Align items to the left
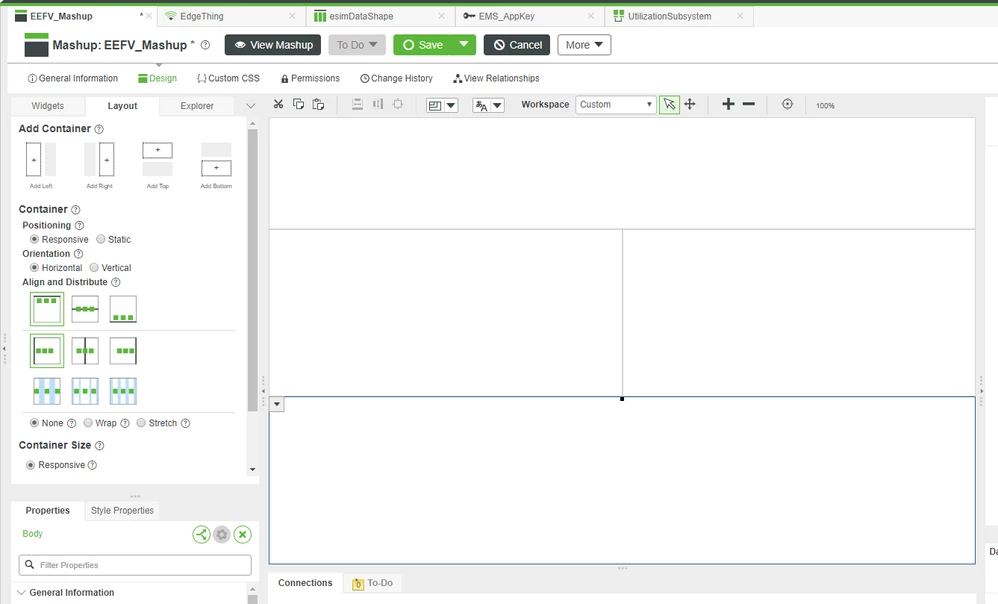 pyautogui.click(x=47, y=351)
